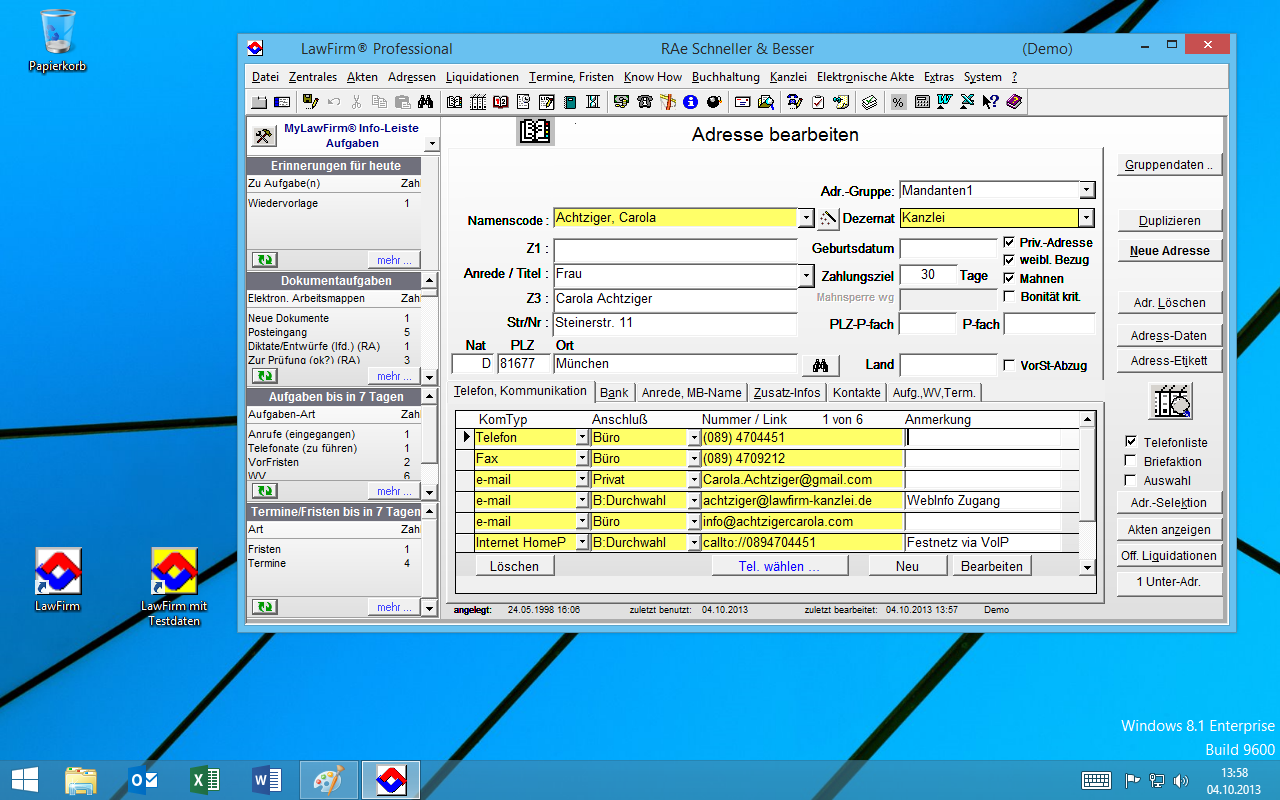Expand the Anrede / Titel dropdown
The image size is (1280, 800).
click(806, 275)
